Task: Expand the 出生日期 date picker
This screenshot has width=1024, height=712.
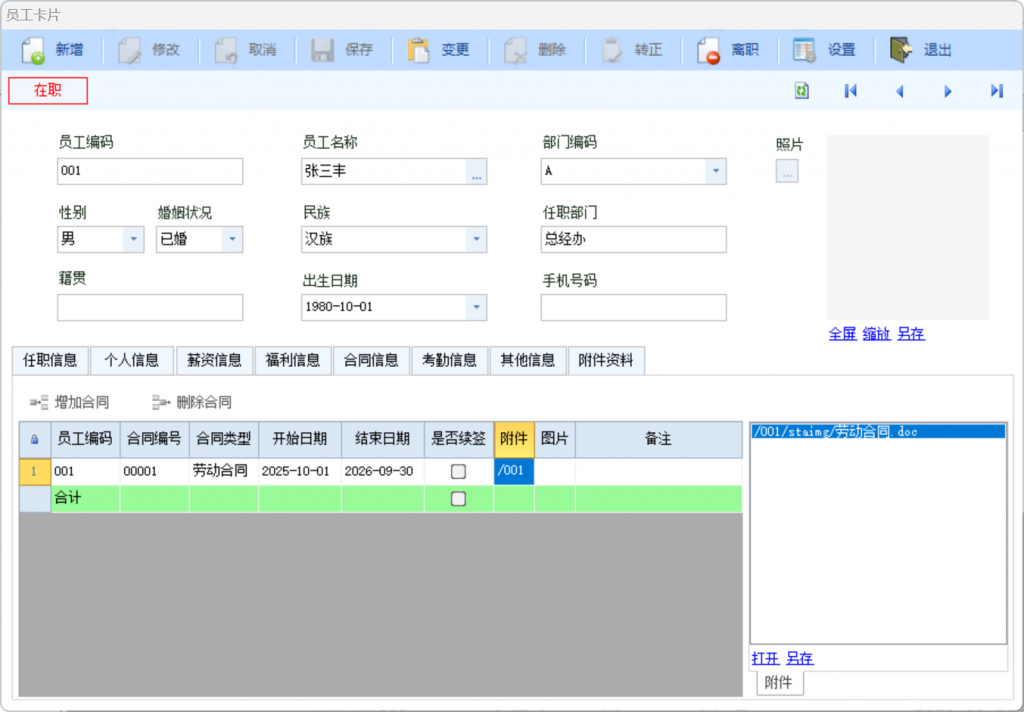Action: [x=476, y=307]
